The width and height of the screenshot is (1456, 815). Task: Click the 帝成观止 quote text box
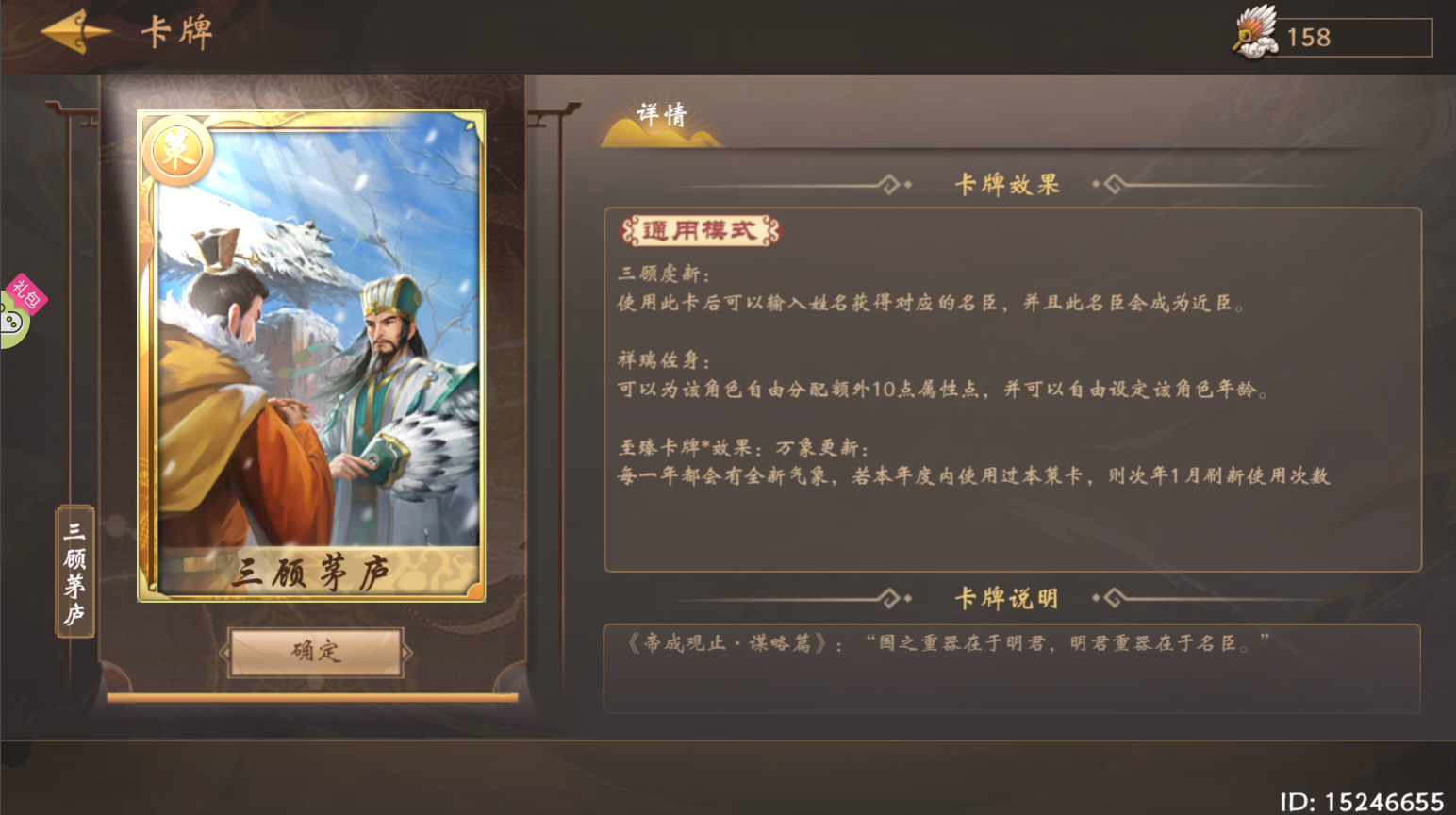[1012, 667]
